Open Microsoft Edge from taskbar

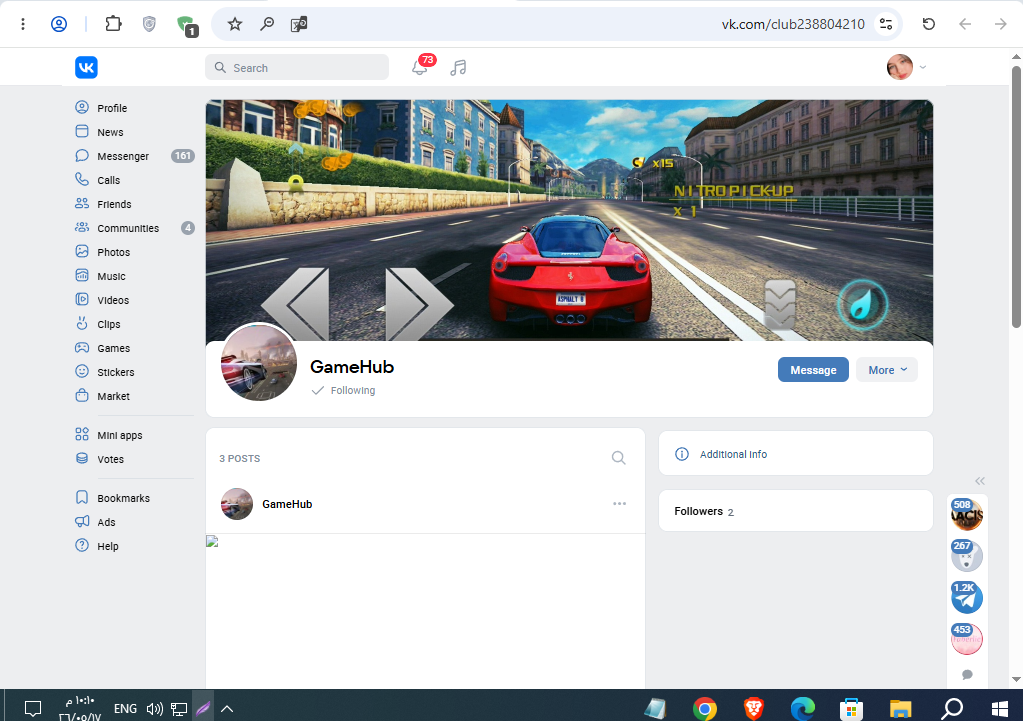[802, 708]
